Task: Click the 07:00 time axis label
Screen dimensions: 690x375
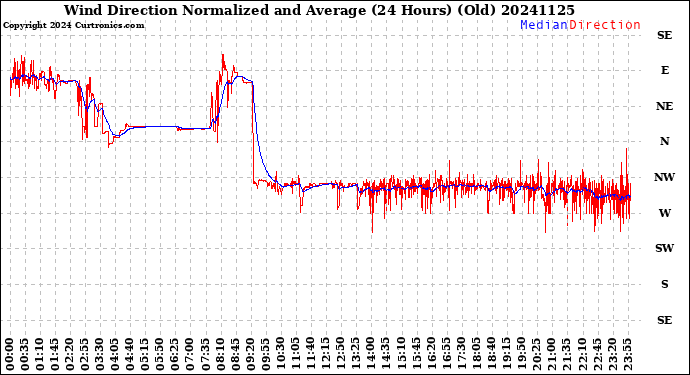Action: tap(190, 354)
